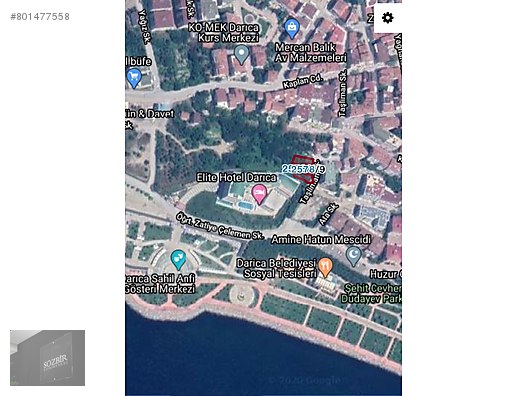This screenshot has height=396, width=528.
Task: Open the Sözbir thumbnail image
Action: [47, 358]
